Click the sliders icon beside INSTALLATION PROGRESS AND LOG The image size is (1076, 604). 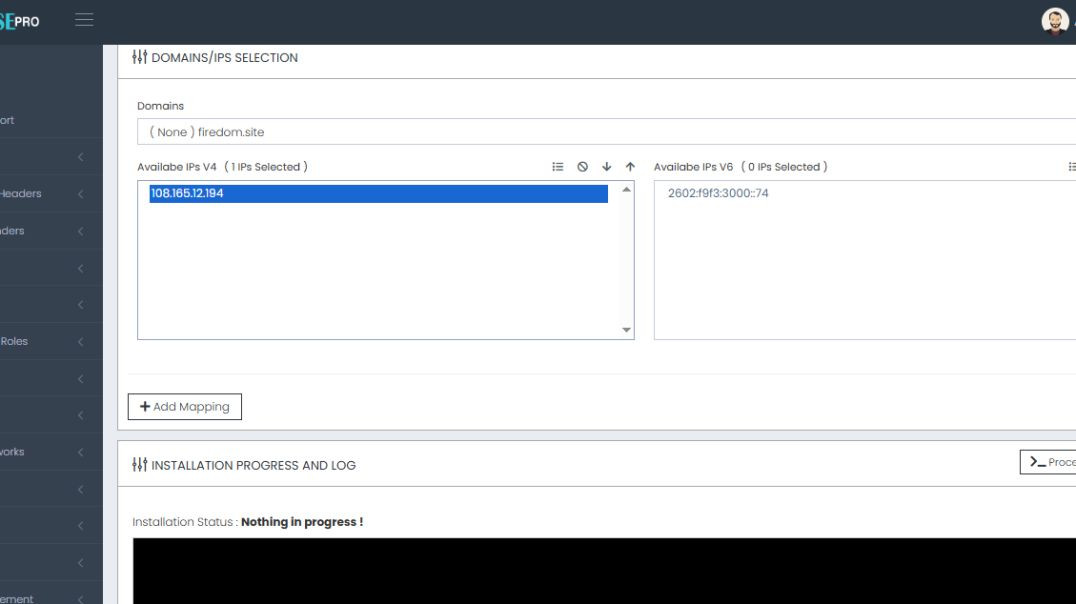140,464
